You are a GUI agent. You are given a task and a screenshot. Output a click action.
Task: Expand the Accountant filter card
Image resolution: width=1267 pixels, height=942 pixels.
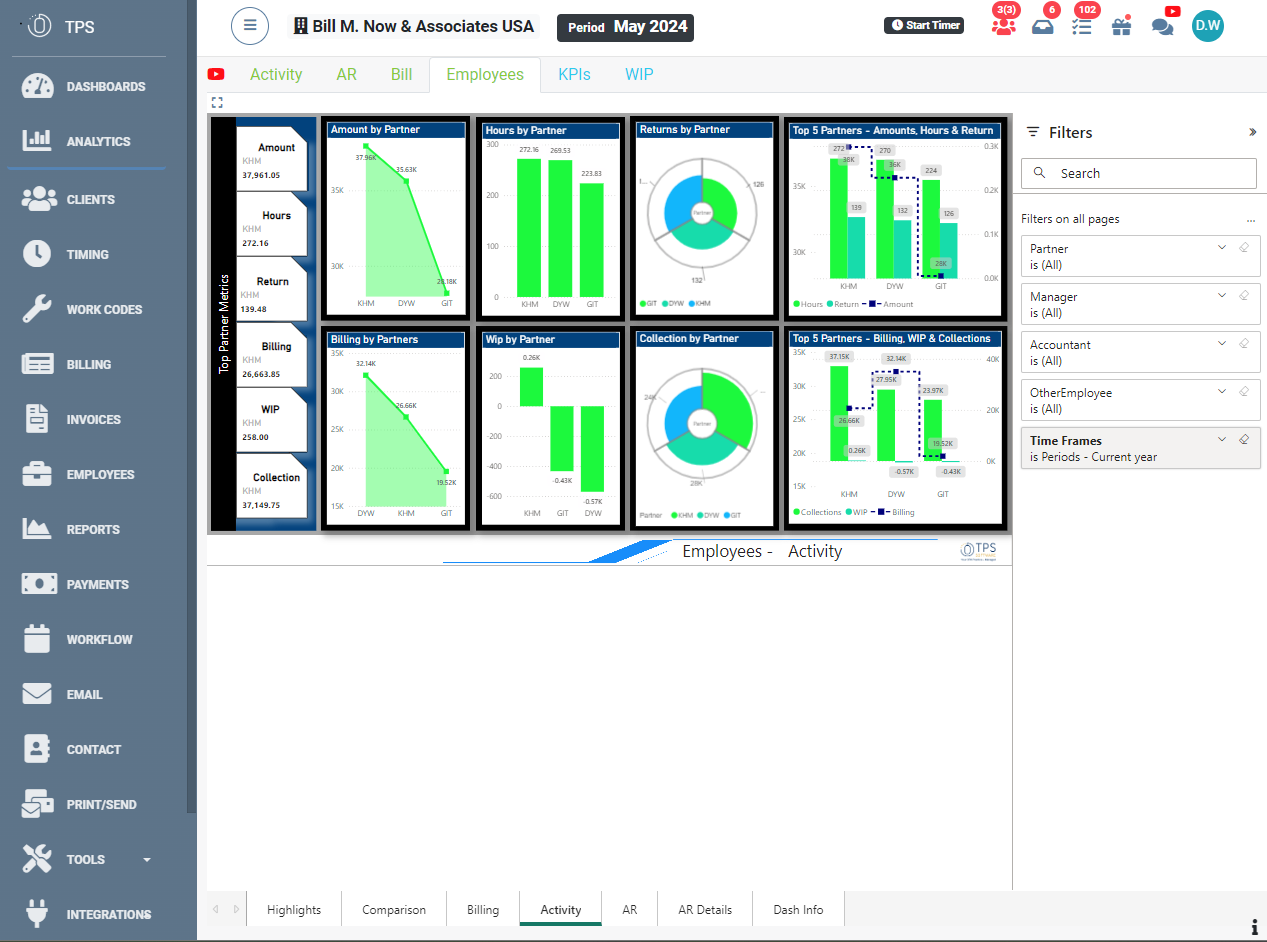1222,344
